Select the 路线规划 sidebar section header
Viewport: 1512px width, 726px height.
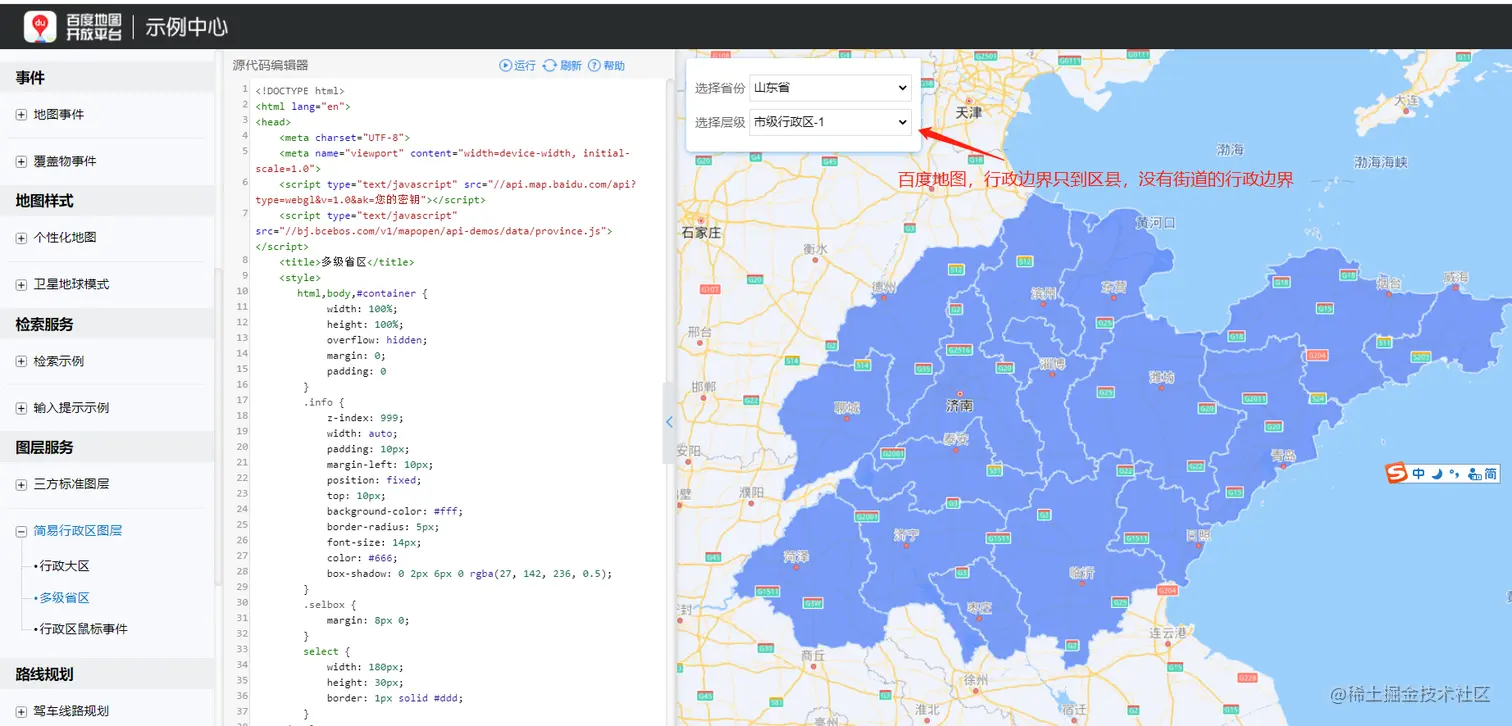click(107, 674)
